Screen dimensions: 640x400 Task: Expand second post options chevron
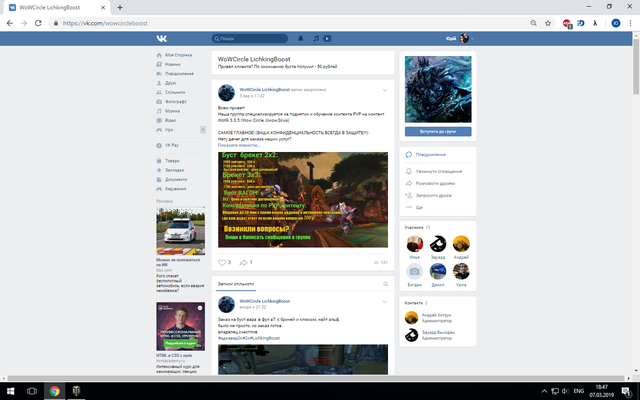coord(384,302)
